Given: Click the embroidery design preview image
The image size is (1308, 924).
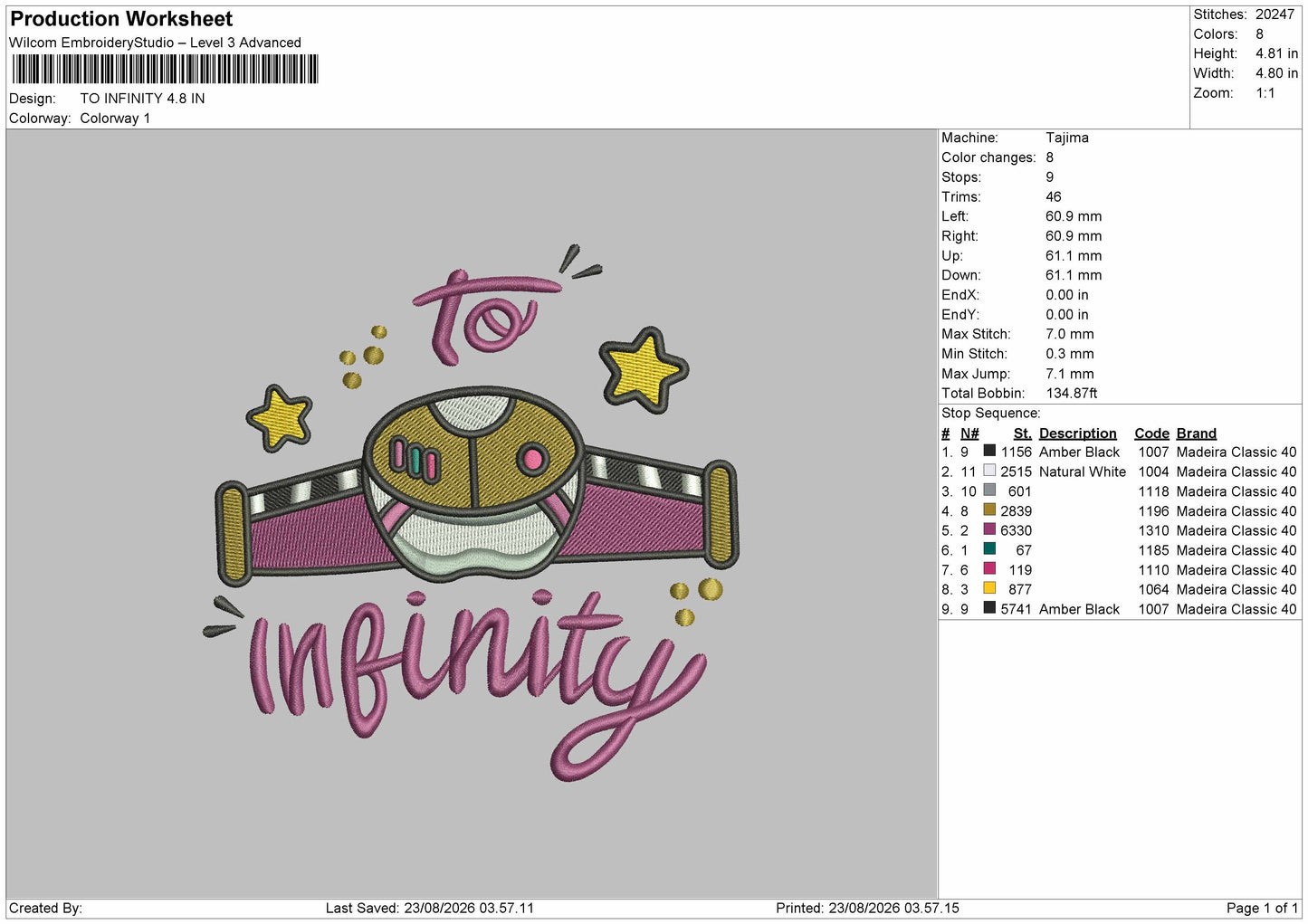Looking at the screenshot, I should [472, 513].
